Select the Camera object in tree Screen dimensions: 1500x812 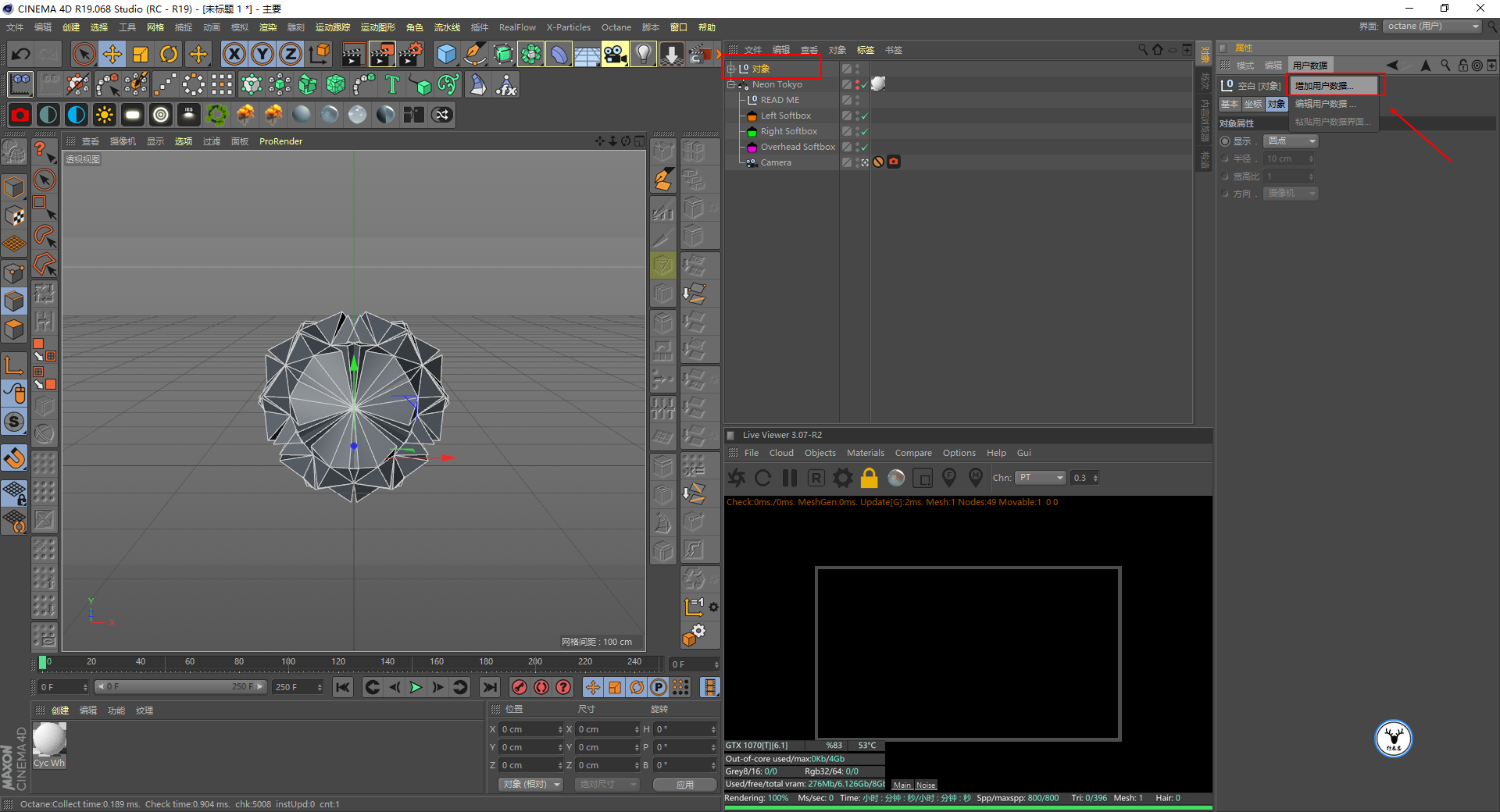tap(776, 162)
